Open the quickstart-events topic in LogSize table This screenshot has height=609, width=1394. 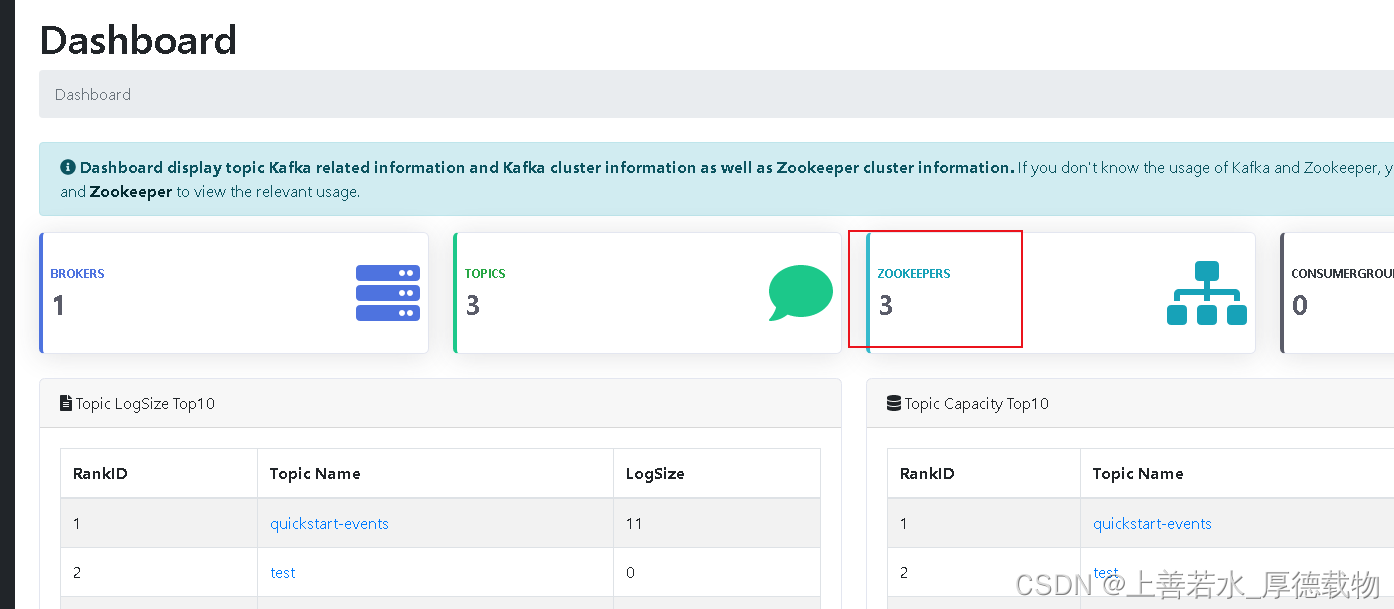(x=329, y=524)
